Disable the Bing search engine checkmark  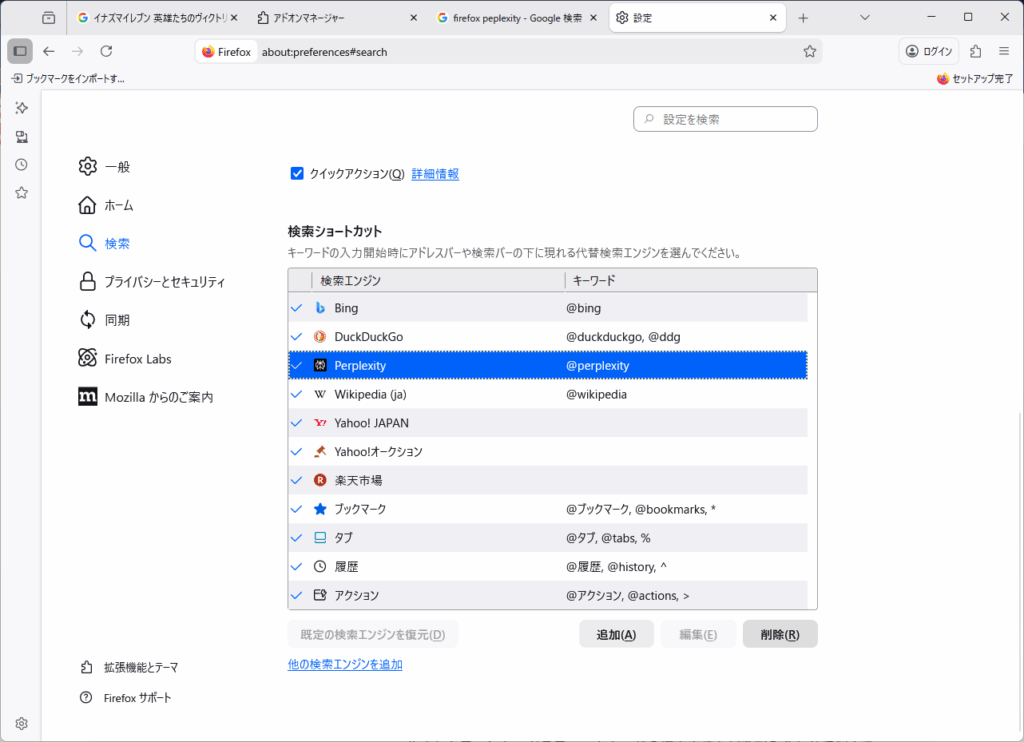[297, 308]
